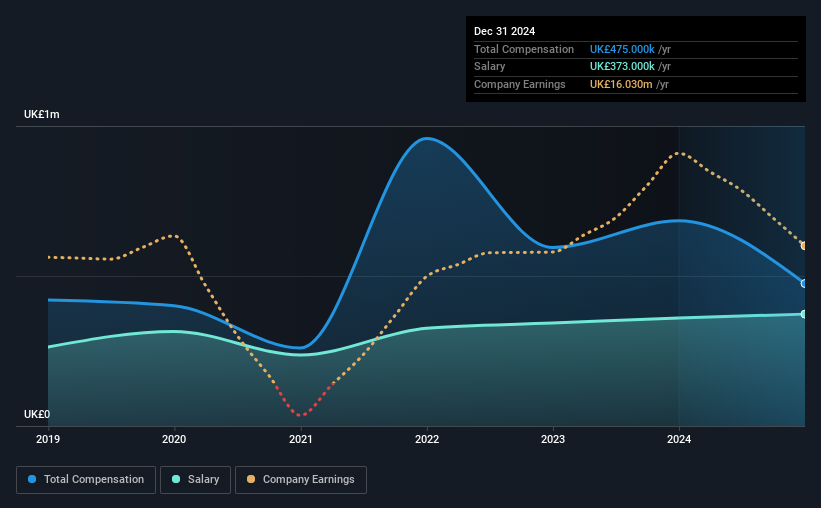Click the orange earnings endpoint marker
Screen dimensions: 821x508
[x=804, y=246]
